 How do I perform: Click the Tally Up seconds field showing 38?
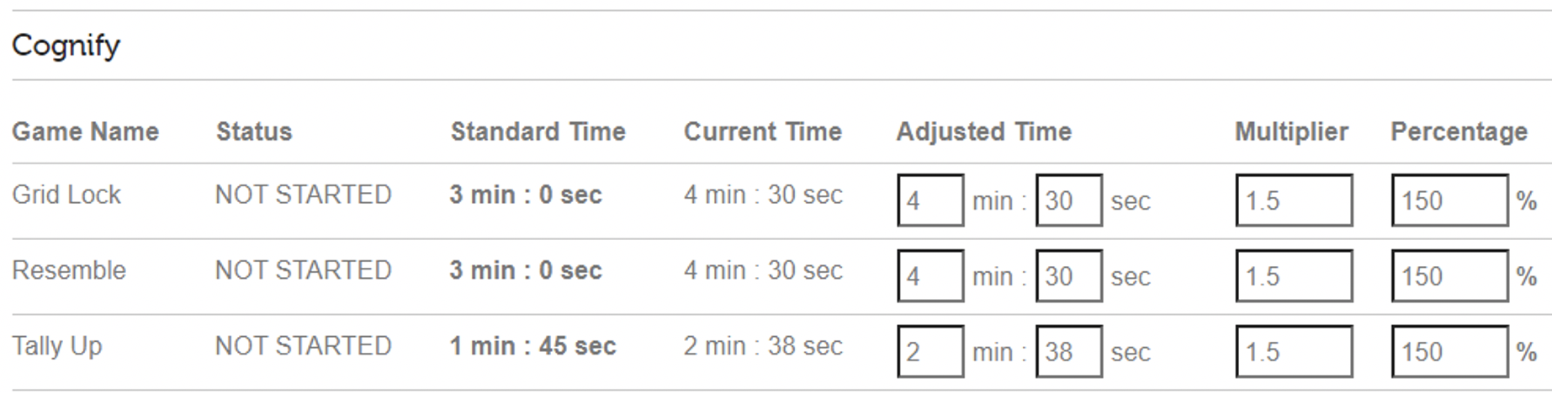[x=1069, y=352]
